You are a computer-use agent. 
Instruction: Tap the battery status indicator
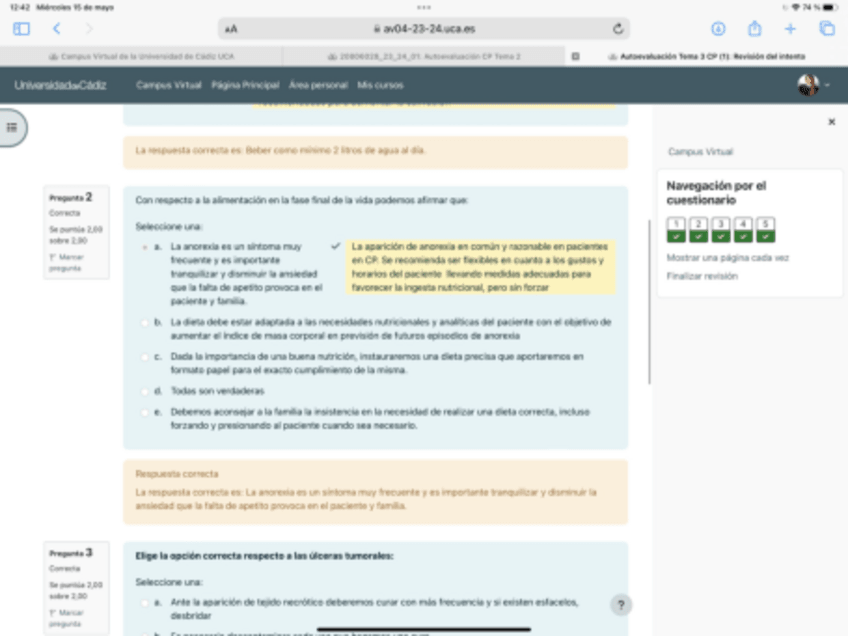tap(830, 8)
